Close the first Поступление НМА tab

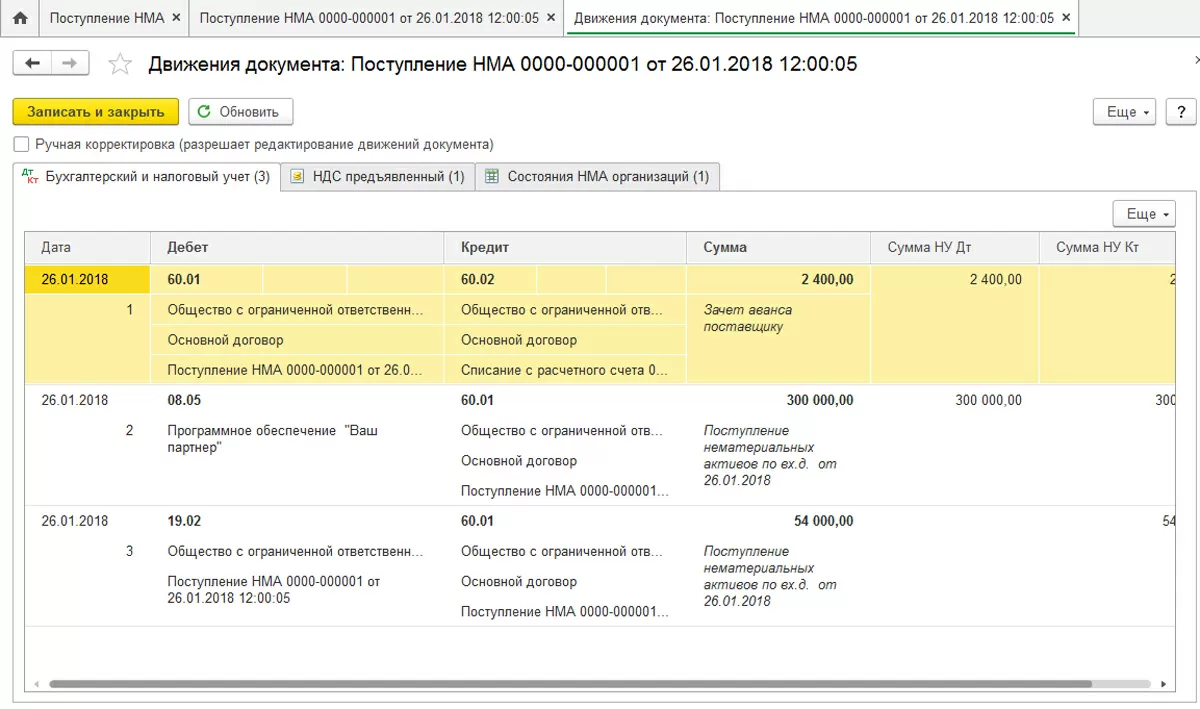pyautogui.click(x=177, y=18)
